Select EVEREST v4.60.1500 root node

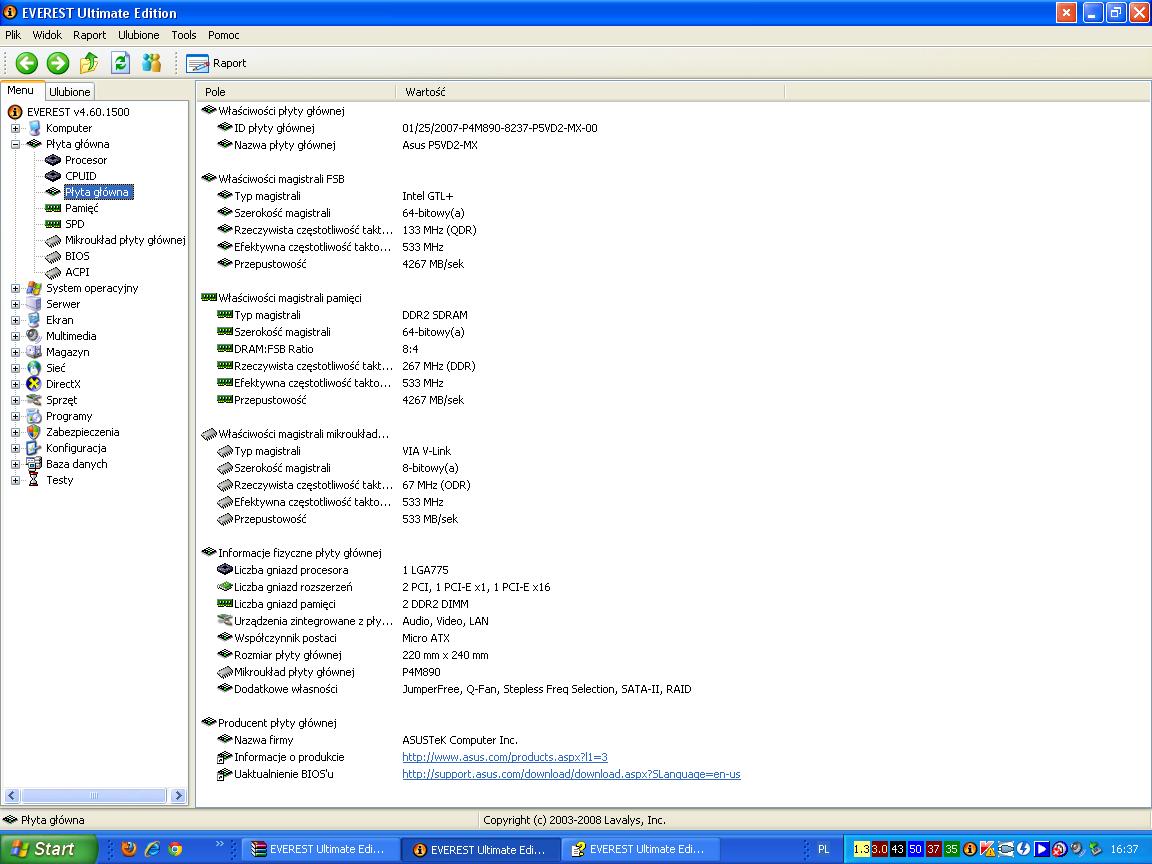pos(78,112)
